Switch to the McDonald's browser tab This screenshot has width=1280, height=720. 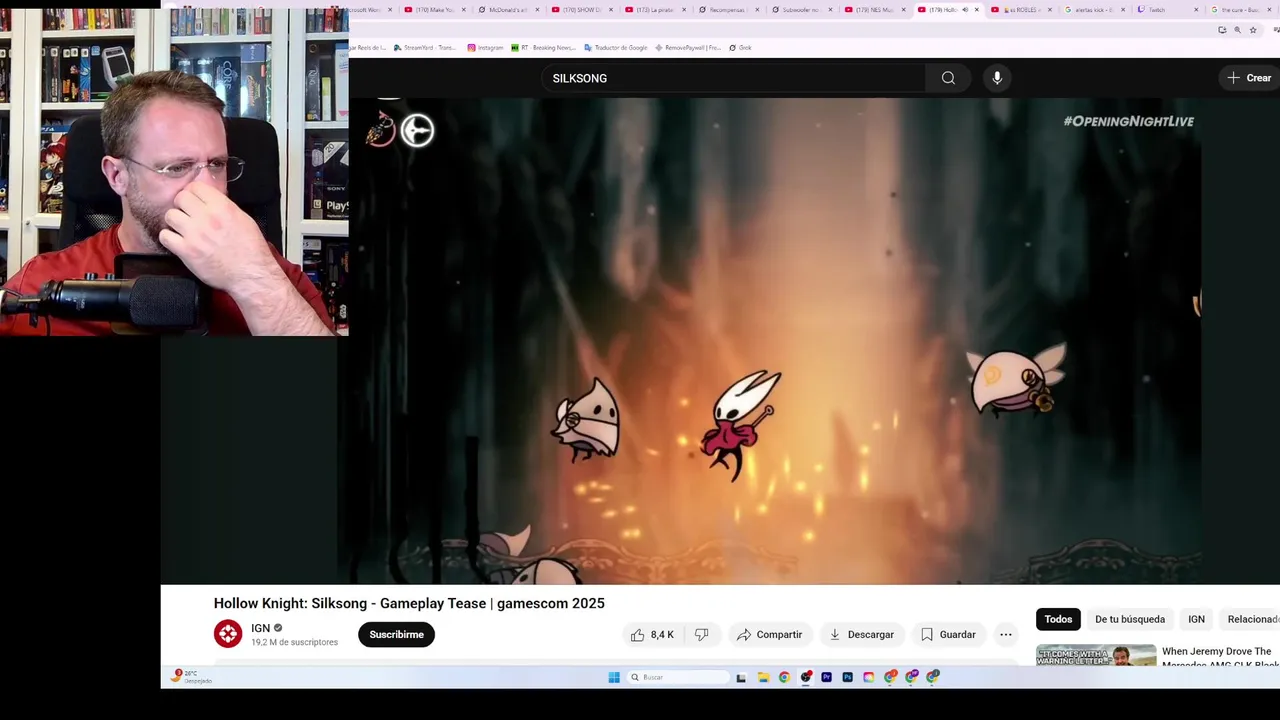click(x=509, y=10)
